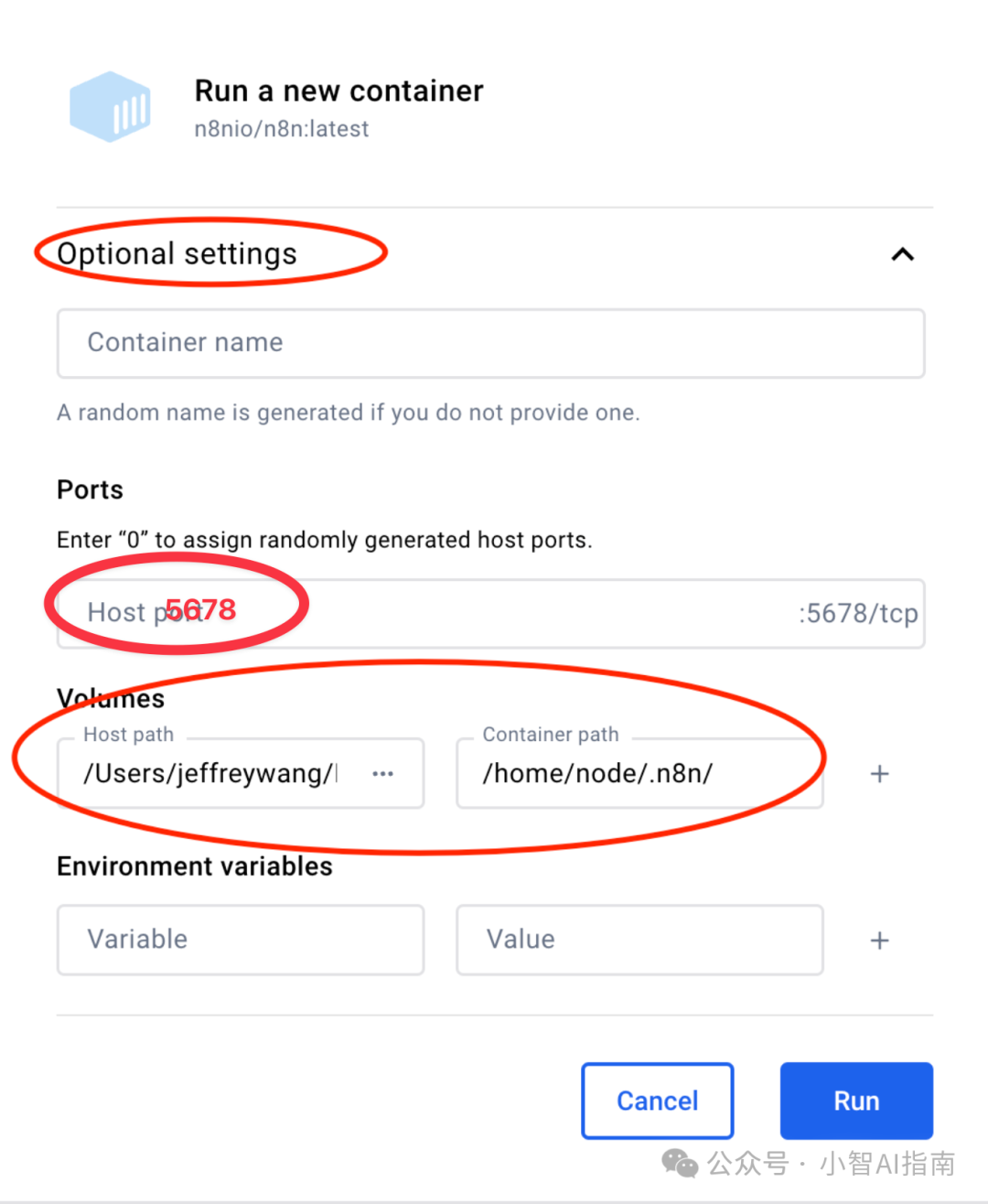Add another volume with plus icon

point(879,774)
